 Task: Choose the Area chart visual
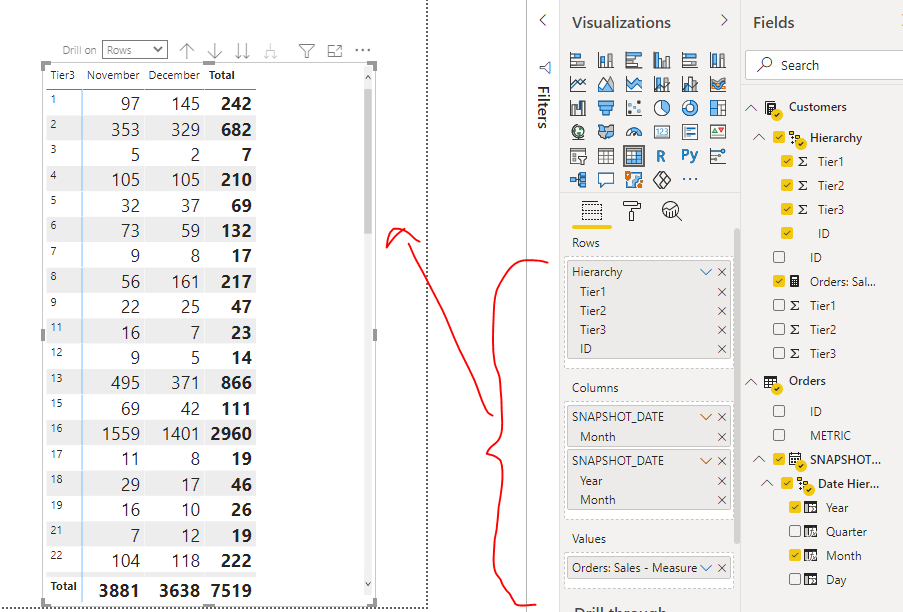point(606,84)
